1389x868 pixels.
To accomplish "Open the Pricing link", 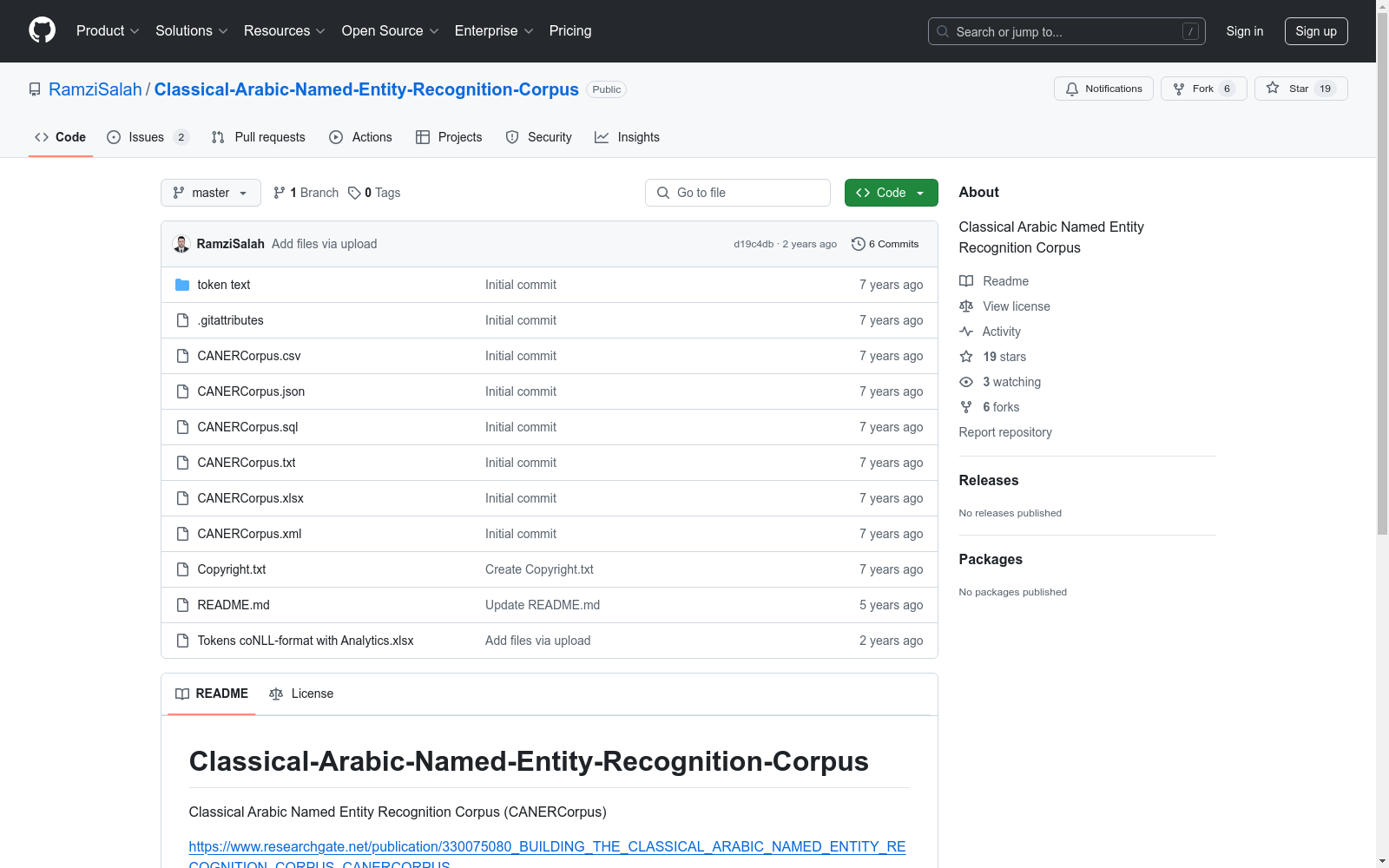I will [570, 31].
